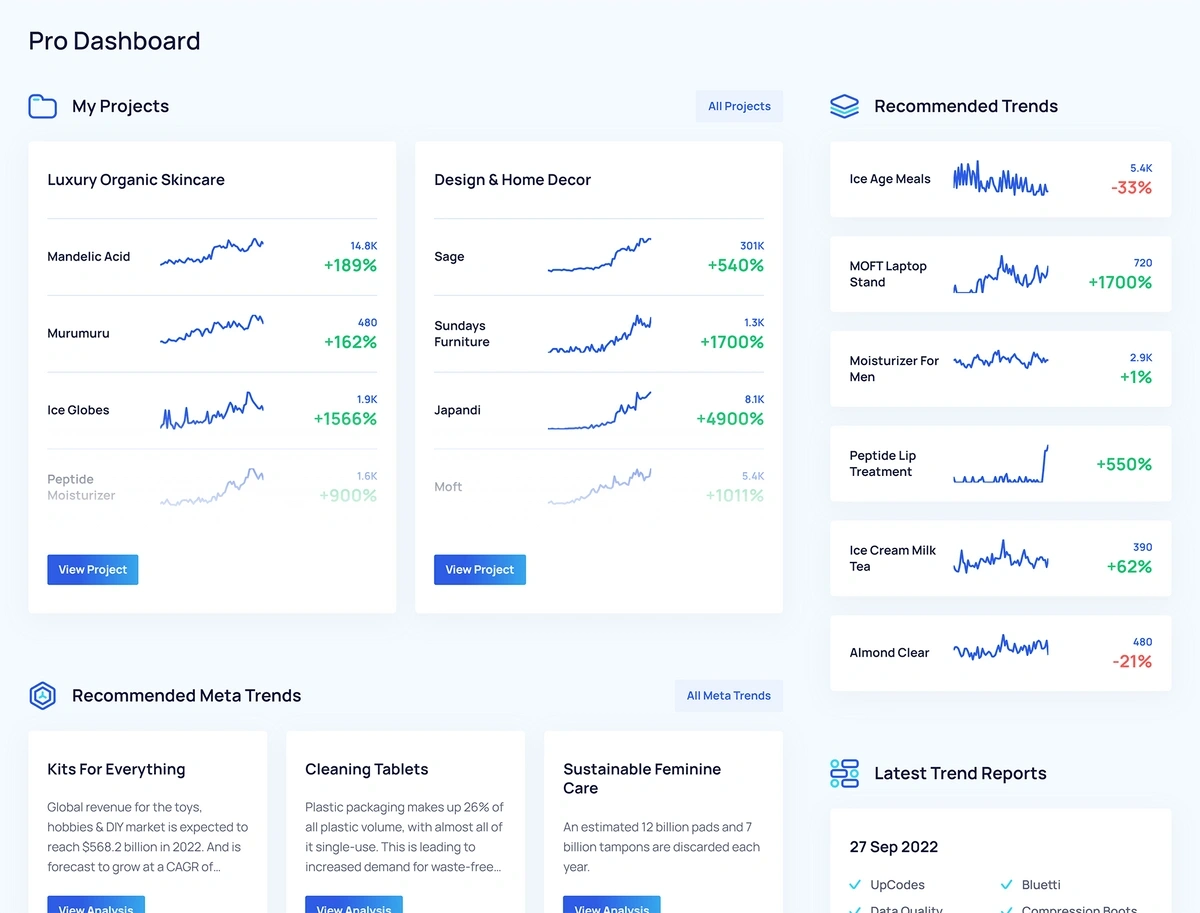
Task: Click the Sage sparkline chart
Action: 599,255
